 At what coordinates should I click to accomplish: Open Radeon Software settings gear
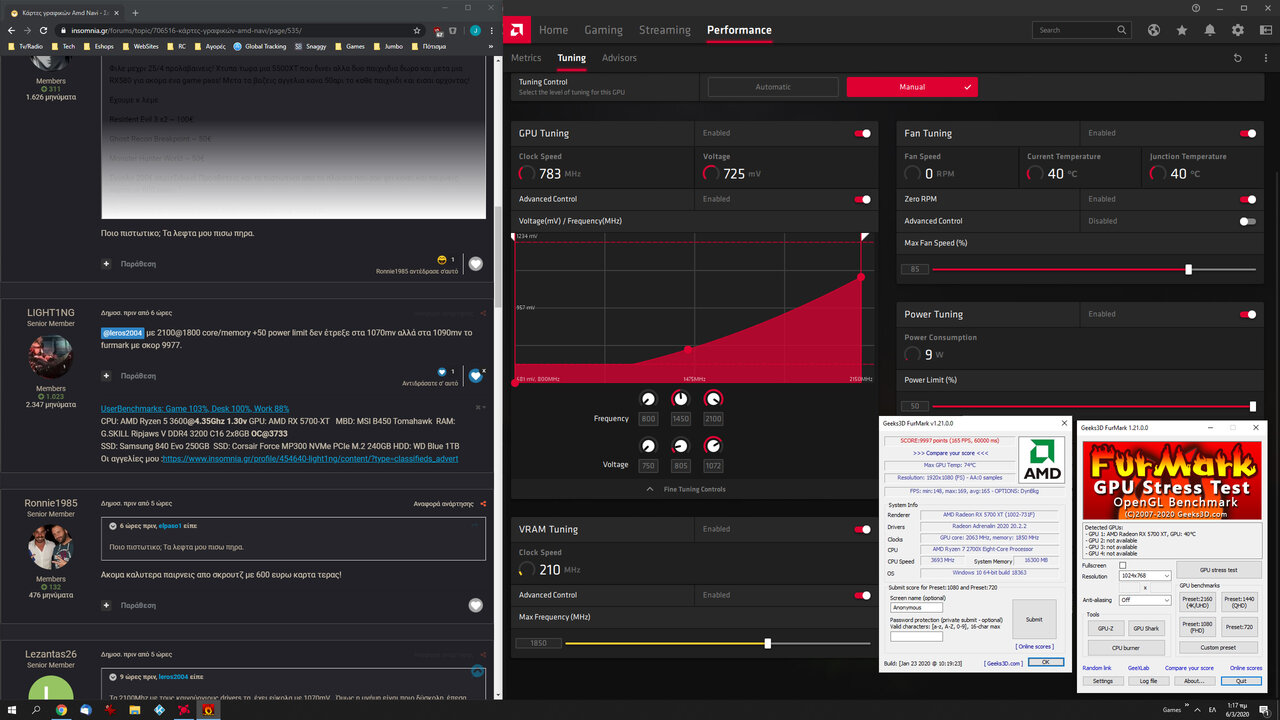(1238, 30)
